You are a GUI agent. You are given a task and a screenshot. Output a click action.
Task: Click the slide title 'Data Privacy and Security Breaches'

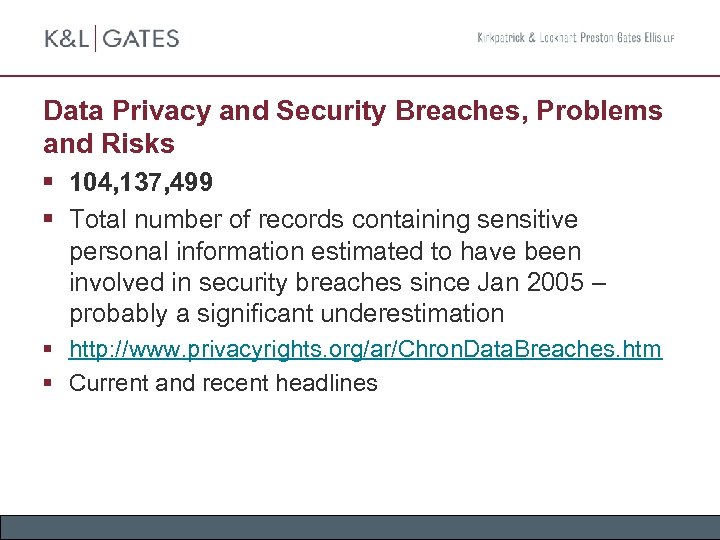tap(352, 110)
